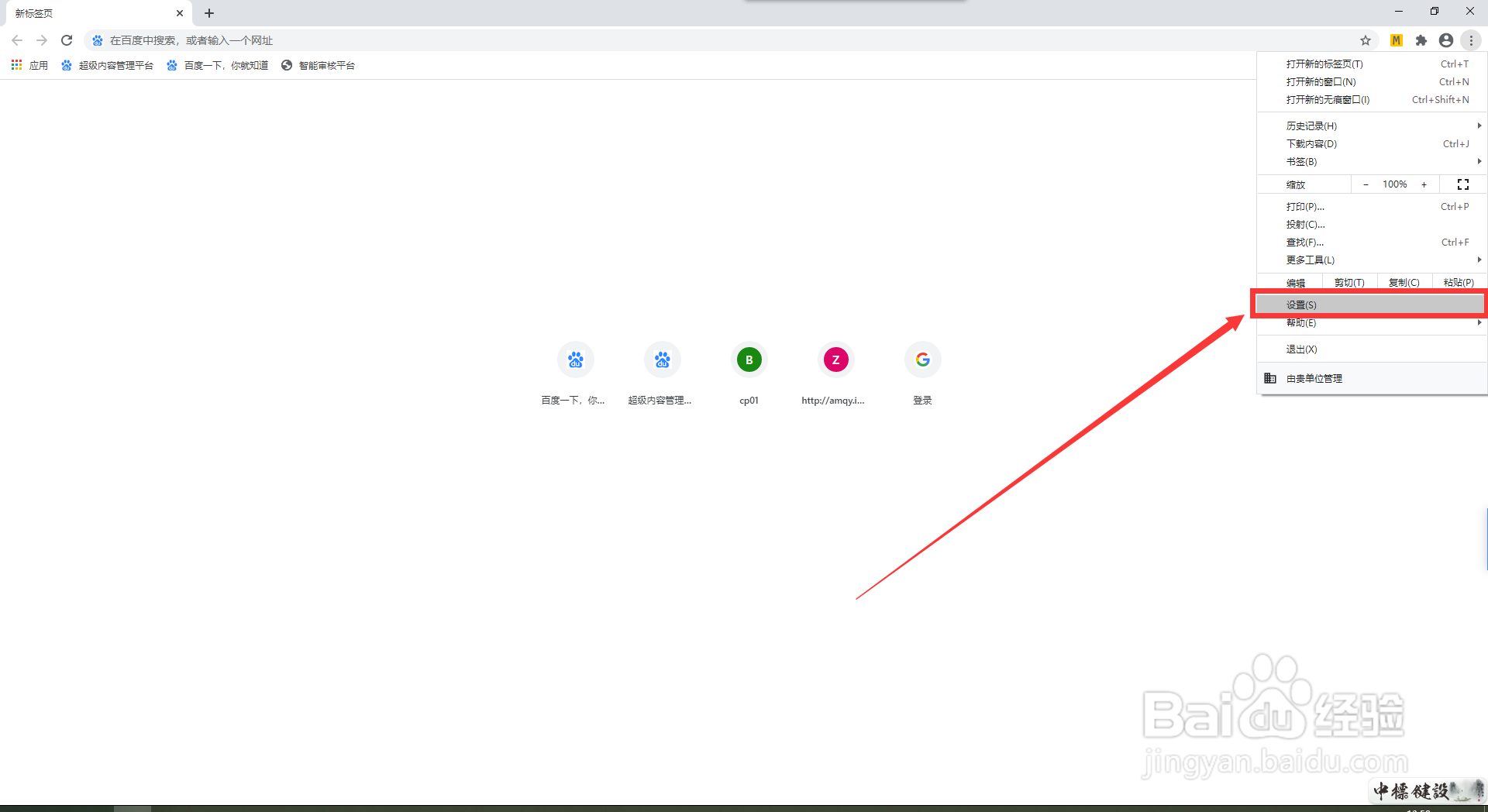
Task: Select 查找(F)... menu item
Action: (x=1372, y=243)
